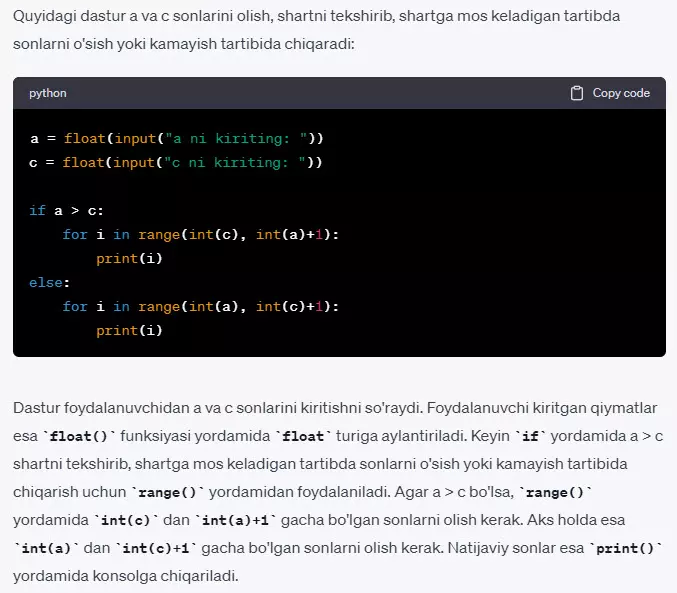677x593 pixels.
Task: Click 'for i in range(int(c), int(a)+1):' line
Action: [201, 235]
